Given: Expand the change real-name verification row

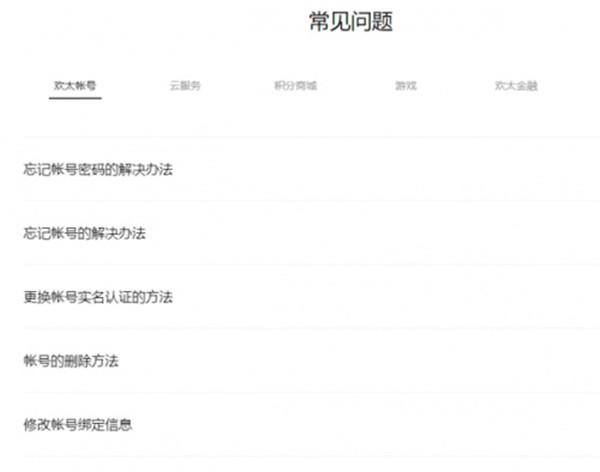Looking at the screenshot, I should [300, 297].
